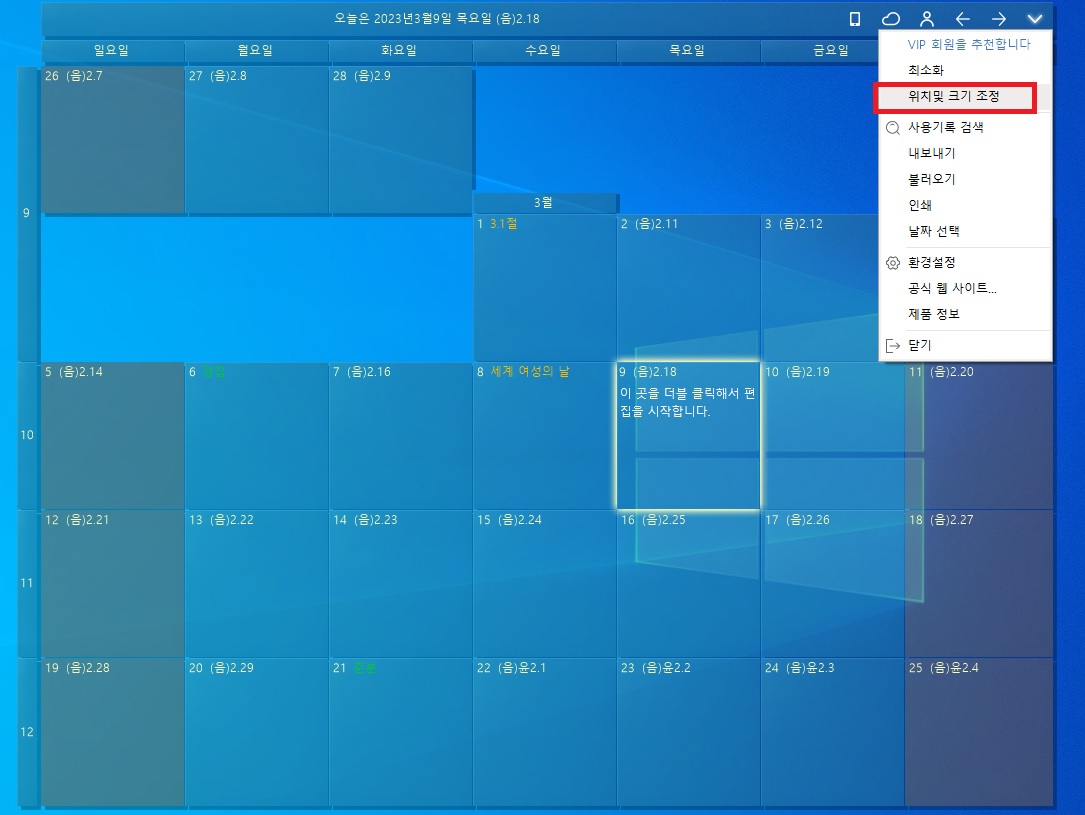Select the March 12 day cell
1085x815 pixels.
(x=113, y=584)
